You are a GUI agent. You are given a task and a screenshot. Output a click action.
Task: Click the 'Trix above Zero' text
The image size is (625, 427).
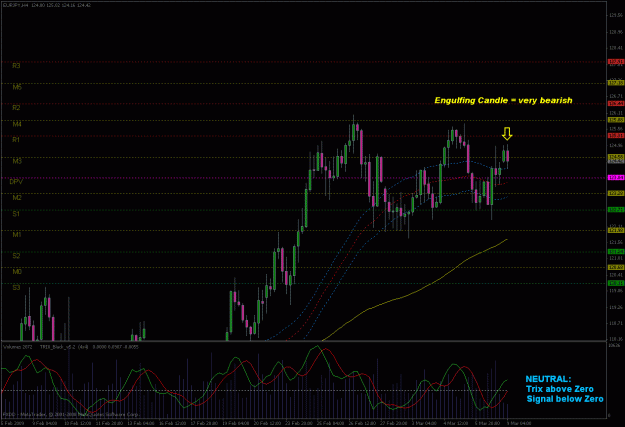tap(560, 389)
